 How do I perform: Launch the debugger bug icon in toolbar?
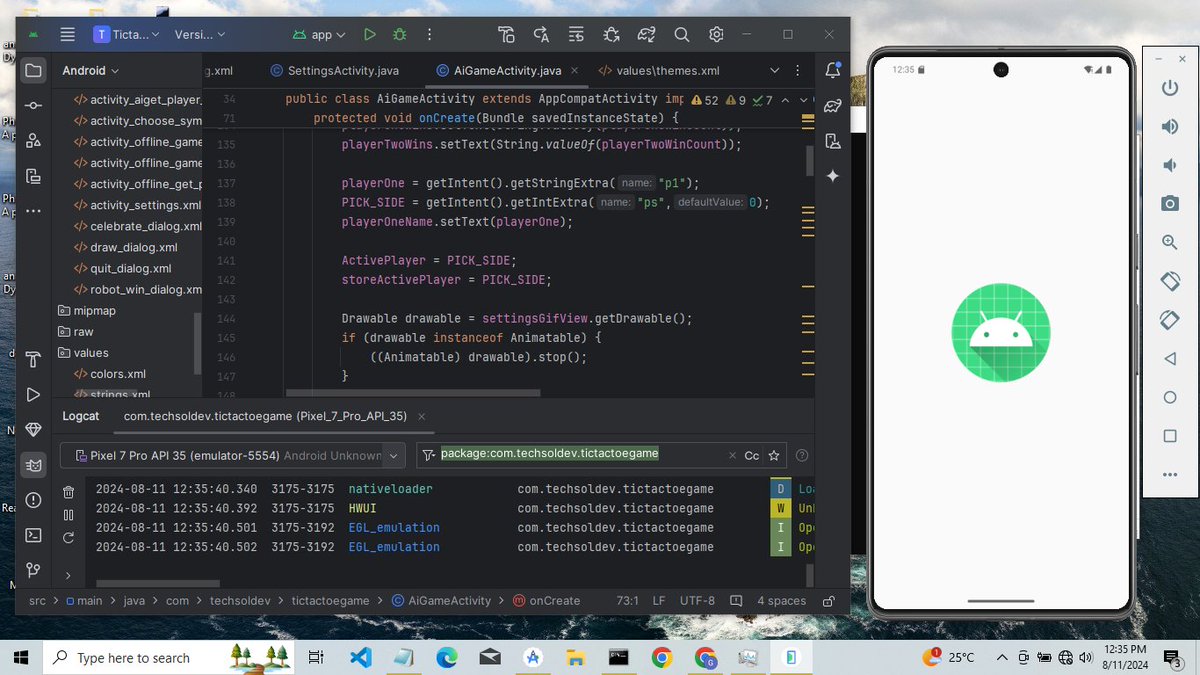pos(399,34)
